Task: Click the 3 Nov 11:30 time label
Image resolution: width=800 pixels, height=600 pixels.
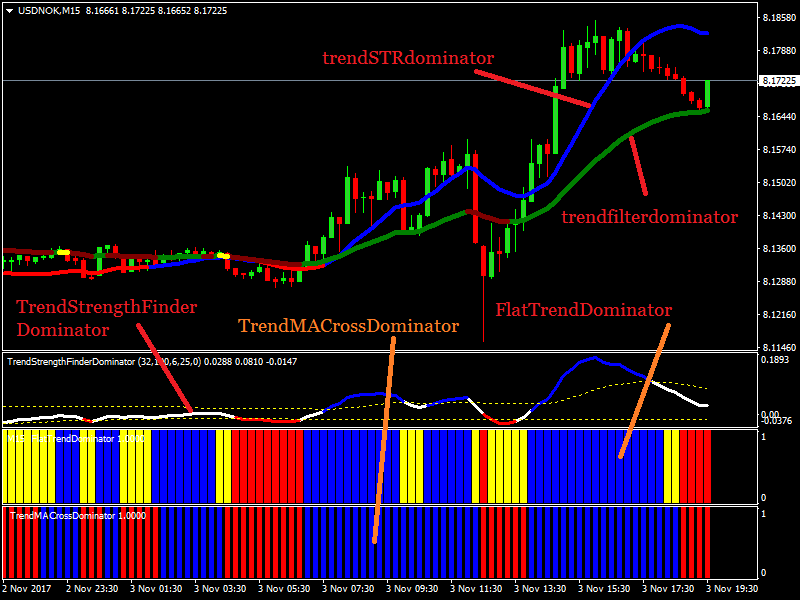Action: [481, 589]
